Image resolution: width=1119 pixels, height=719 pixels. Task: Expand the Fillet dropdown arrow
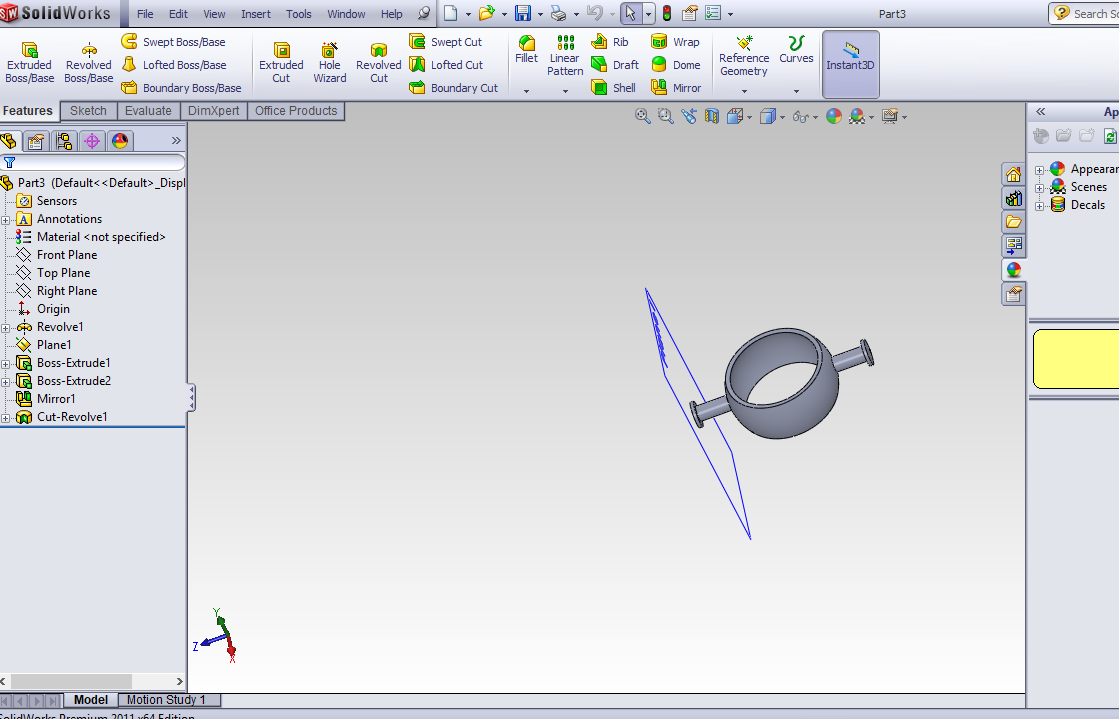[527, 91]
